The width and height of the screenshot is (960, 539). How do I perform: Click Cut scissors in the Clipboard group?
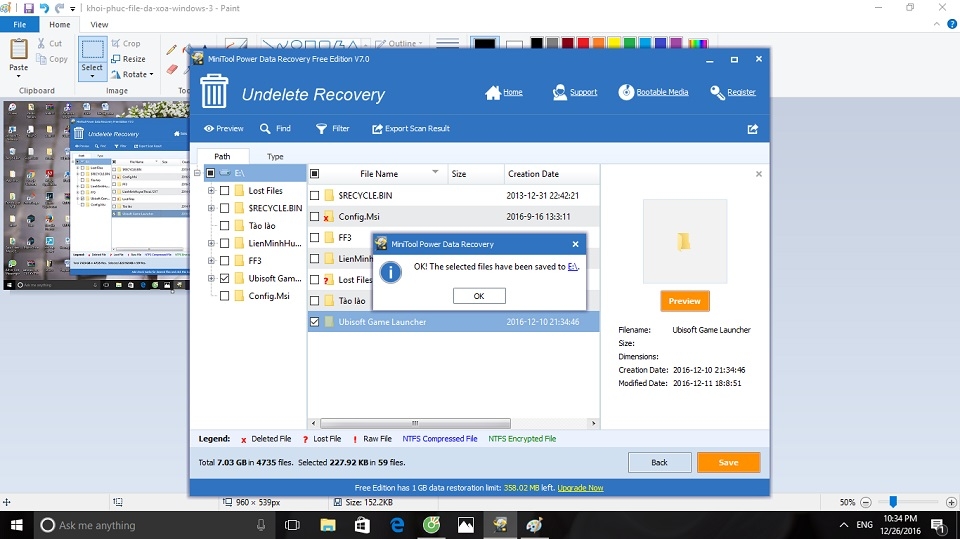click(49, 43)
